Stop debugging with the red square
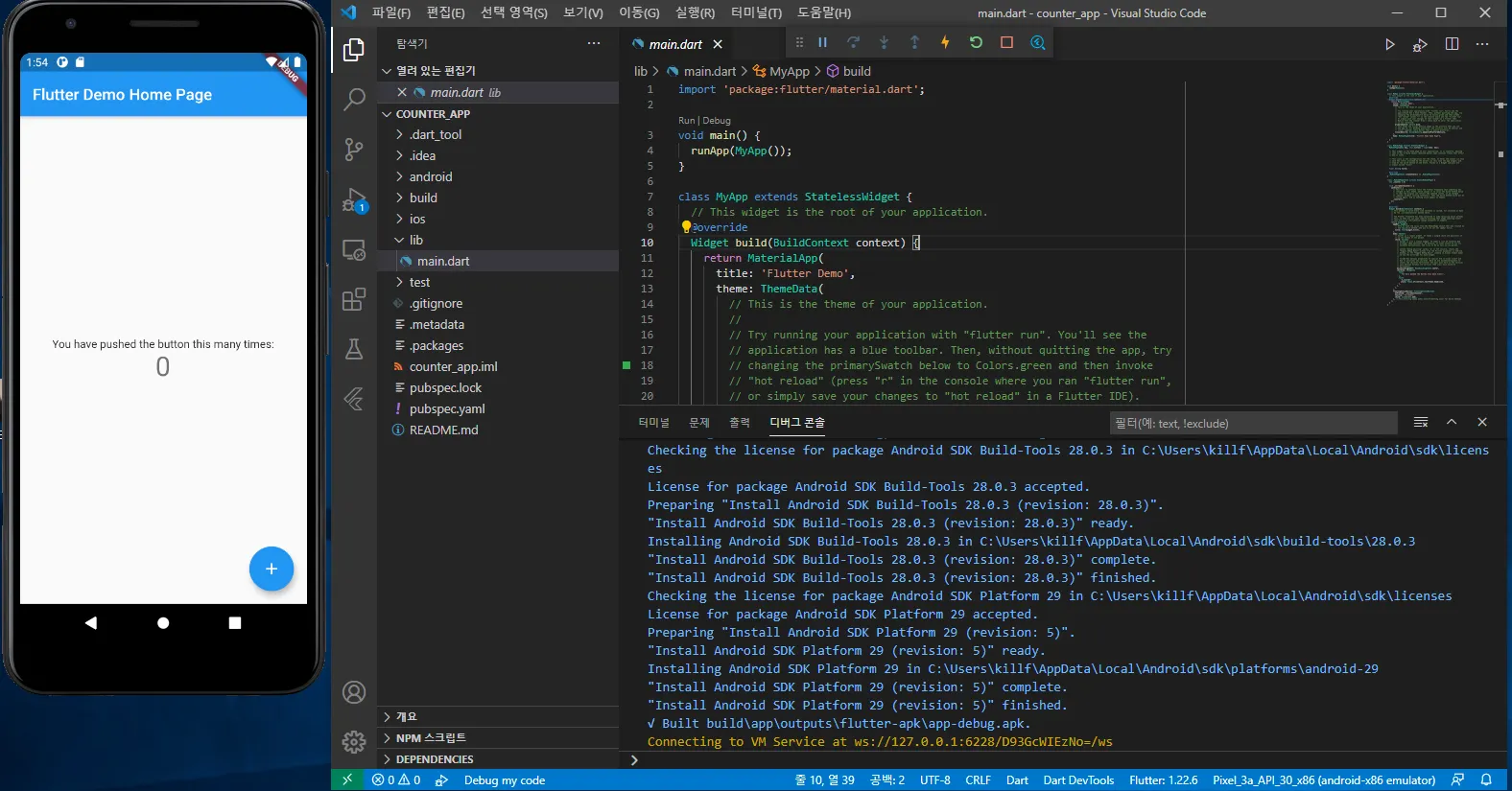 click(x=1006, y=42)
